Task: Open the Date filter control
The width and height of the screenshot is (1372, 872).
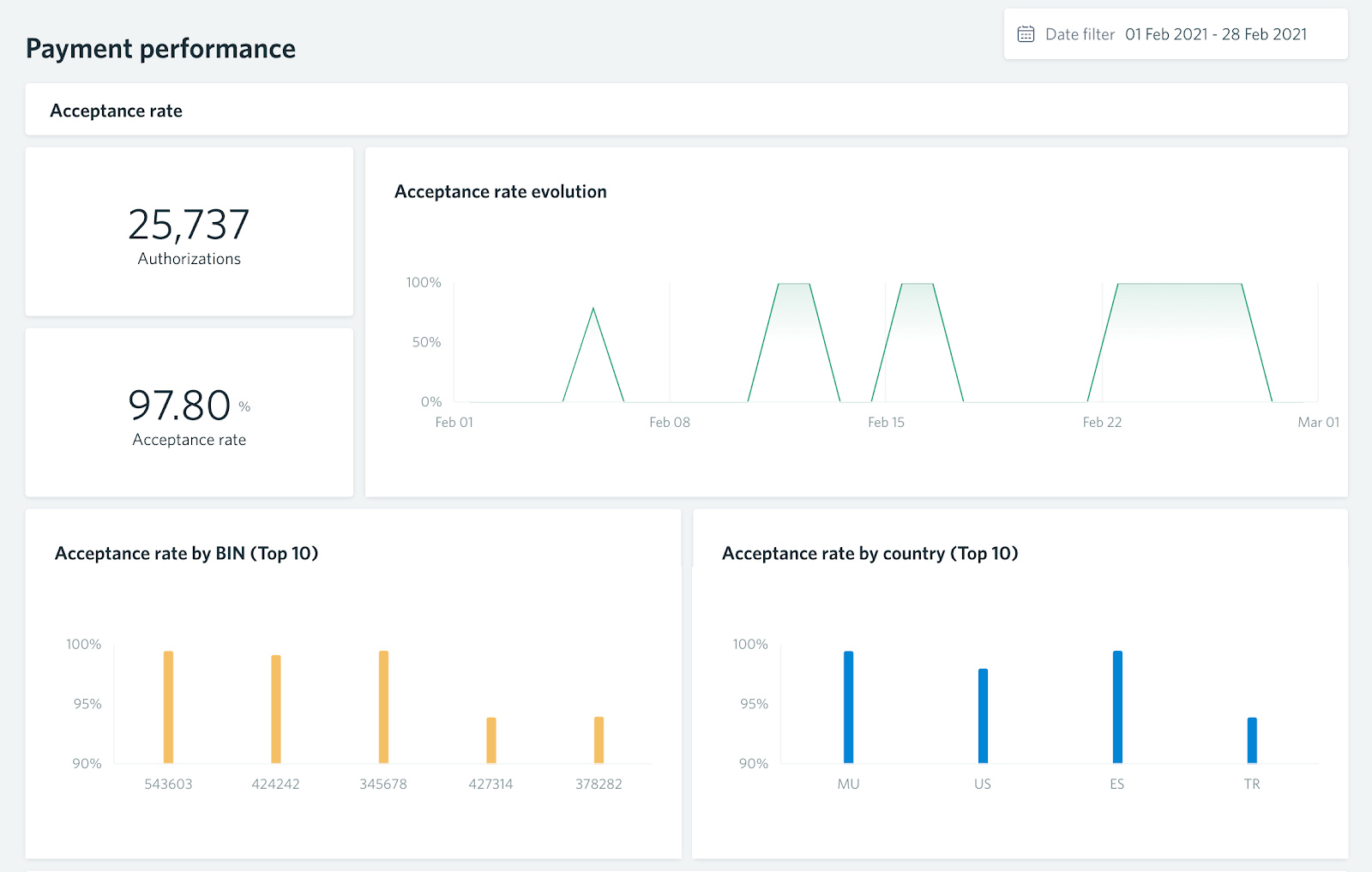Action: click(1080, 33)
